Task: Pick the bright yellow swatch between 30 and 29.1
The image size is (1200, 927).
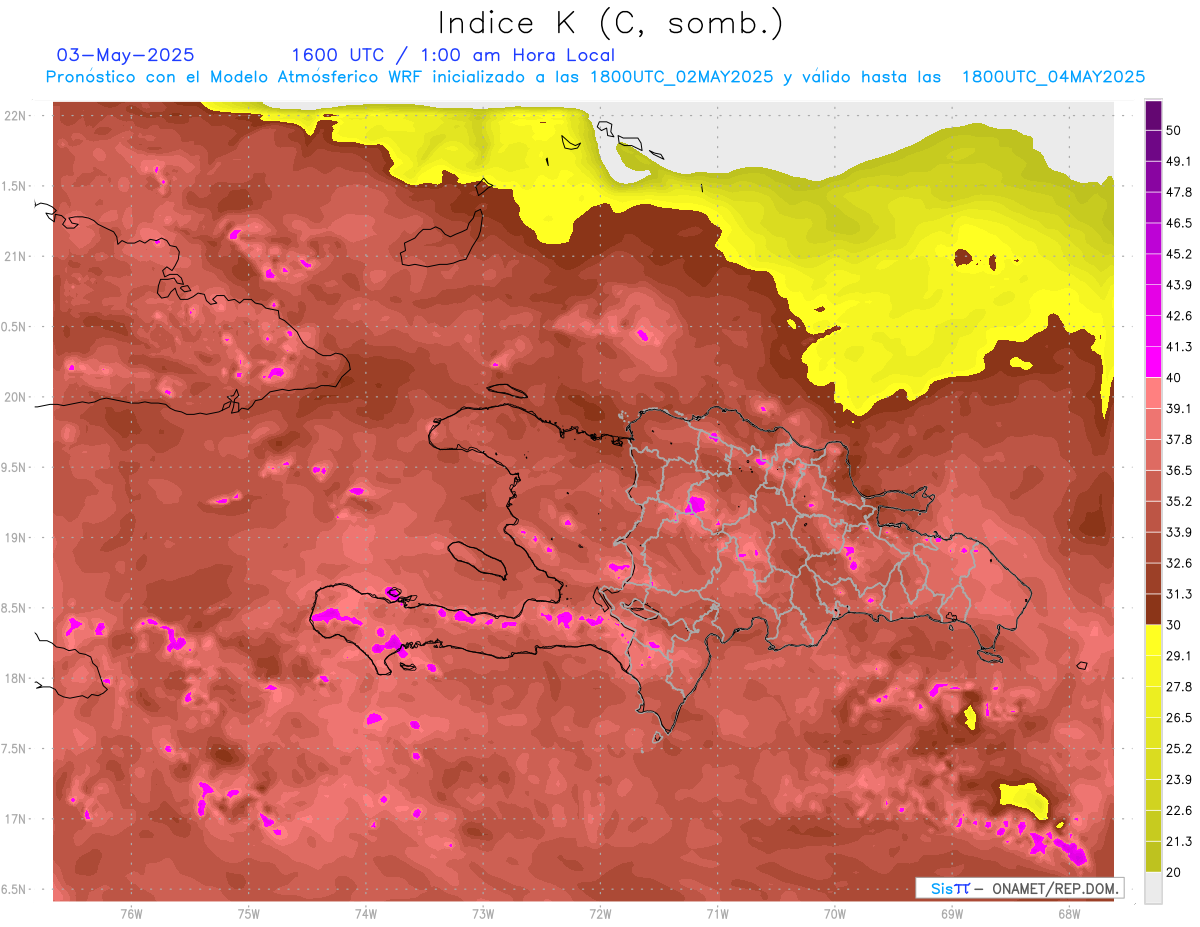Action: 1153,640
